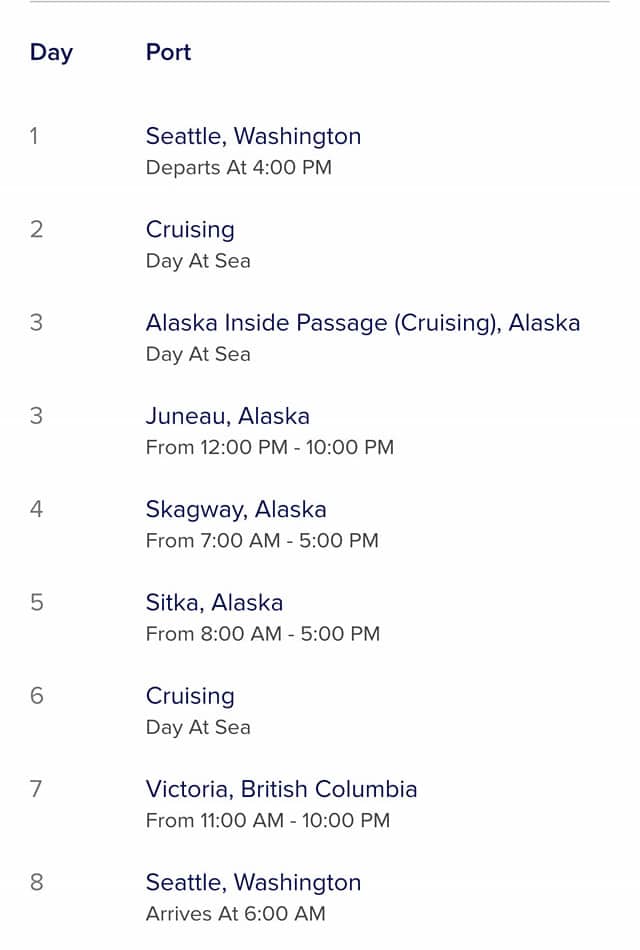Open the Sitka, Alaska port link
640x950 pixels.
point(215,603)
